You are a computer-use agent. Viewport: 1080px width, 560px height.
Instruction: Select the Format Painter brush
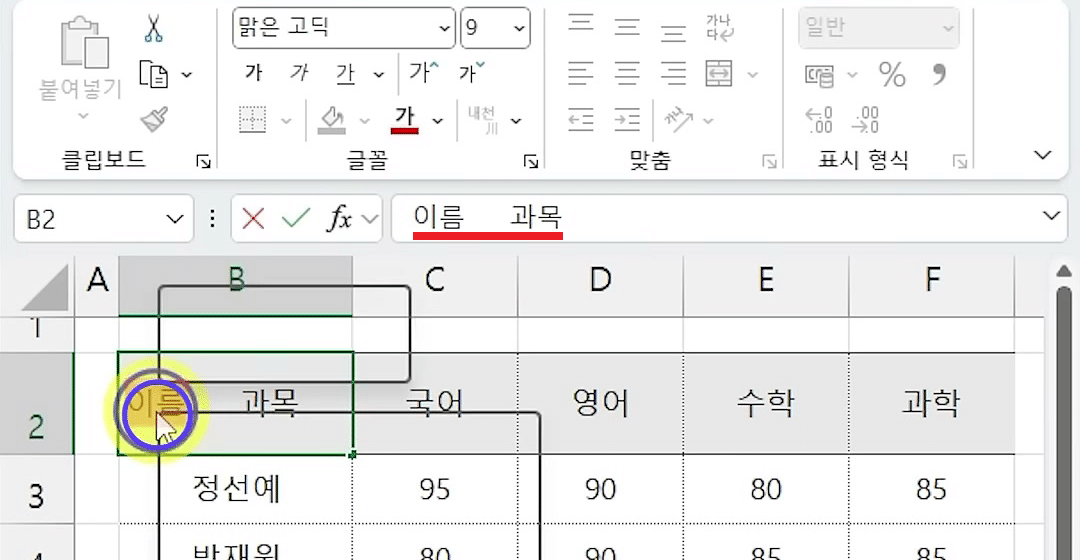click(x=154, y=119)
